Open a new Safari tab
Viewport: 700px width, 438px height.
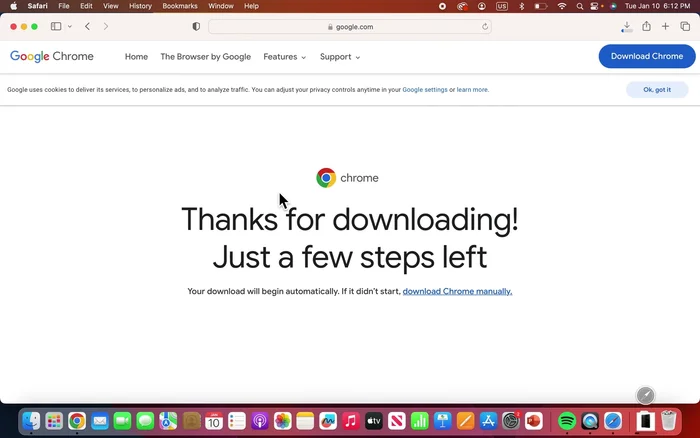coord(665,26)
